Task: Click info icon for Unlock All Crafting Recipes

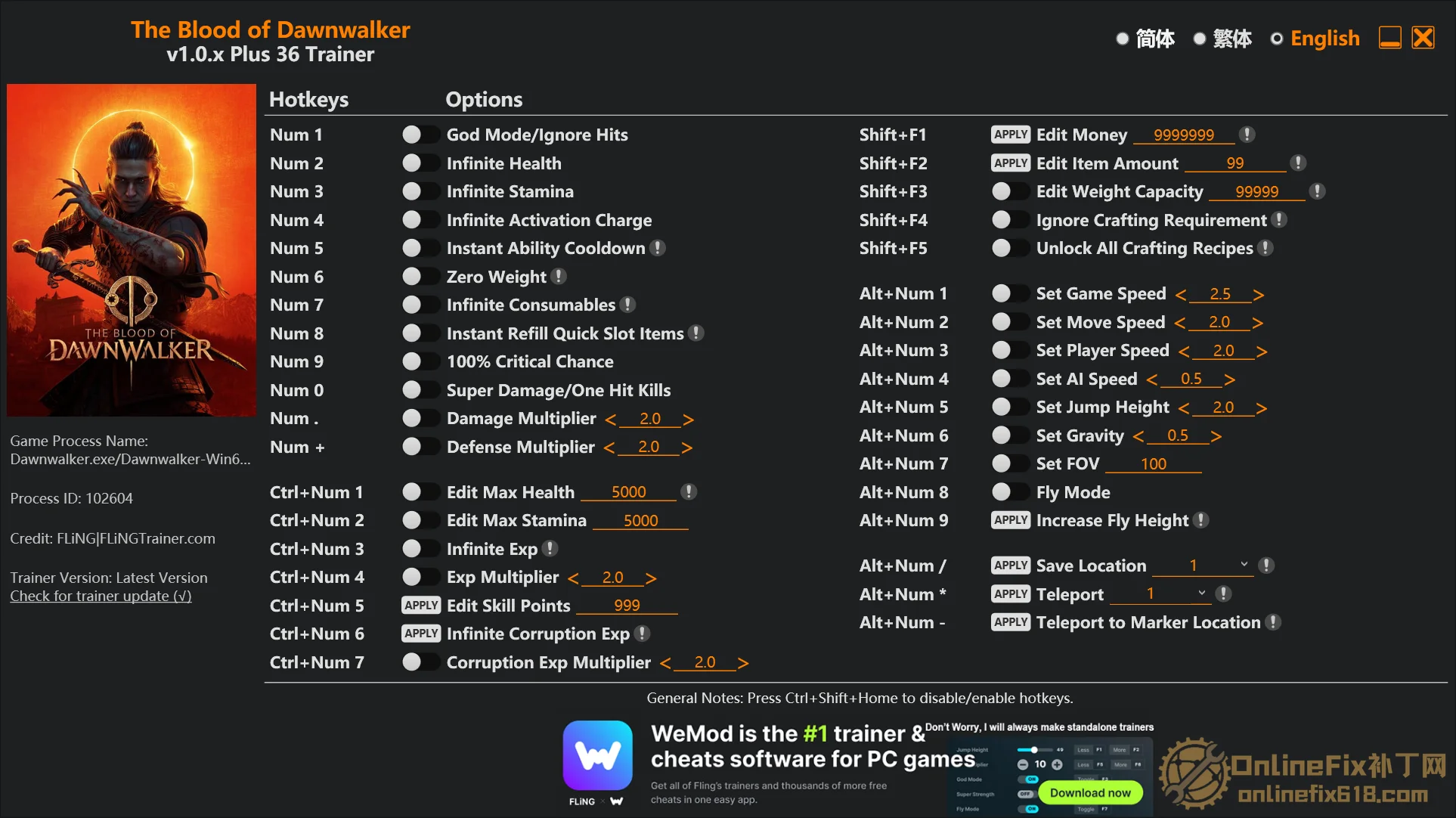Action: [1265, 248]
